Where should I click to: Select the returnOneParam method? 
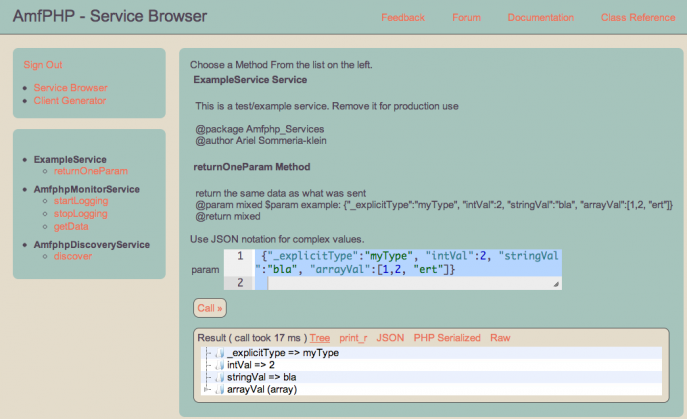coord(91,171)
